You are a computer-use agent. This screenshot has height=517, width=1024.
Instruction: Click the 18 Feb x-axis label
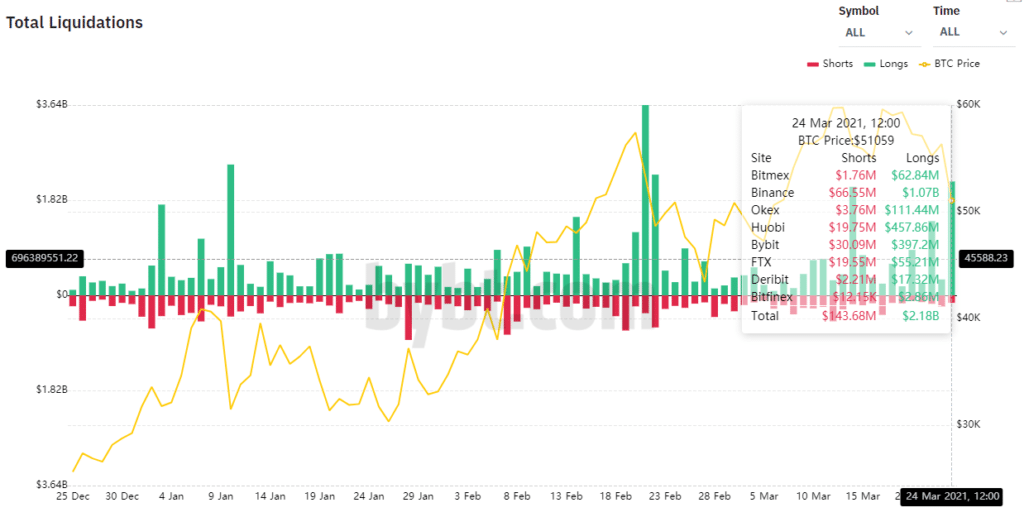pos(615,496)
